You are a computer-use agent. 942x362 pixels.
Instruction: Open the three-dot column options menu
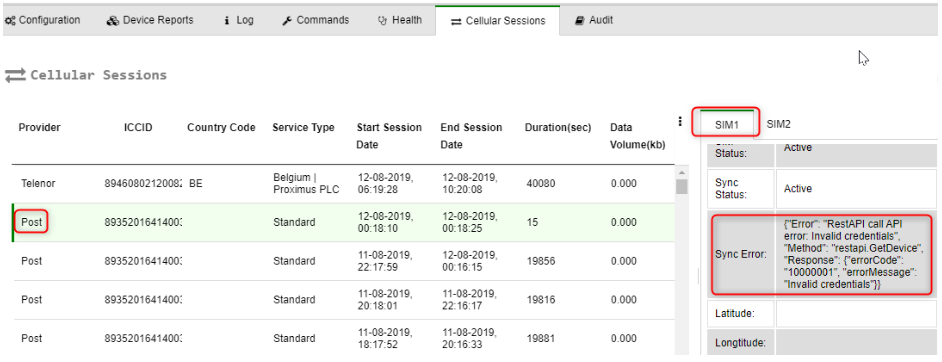coord(680,122)
